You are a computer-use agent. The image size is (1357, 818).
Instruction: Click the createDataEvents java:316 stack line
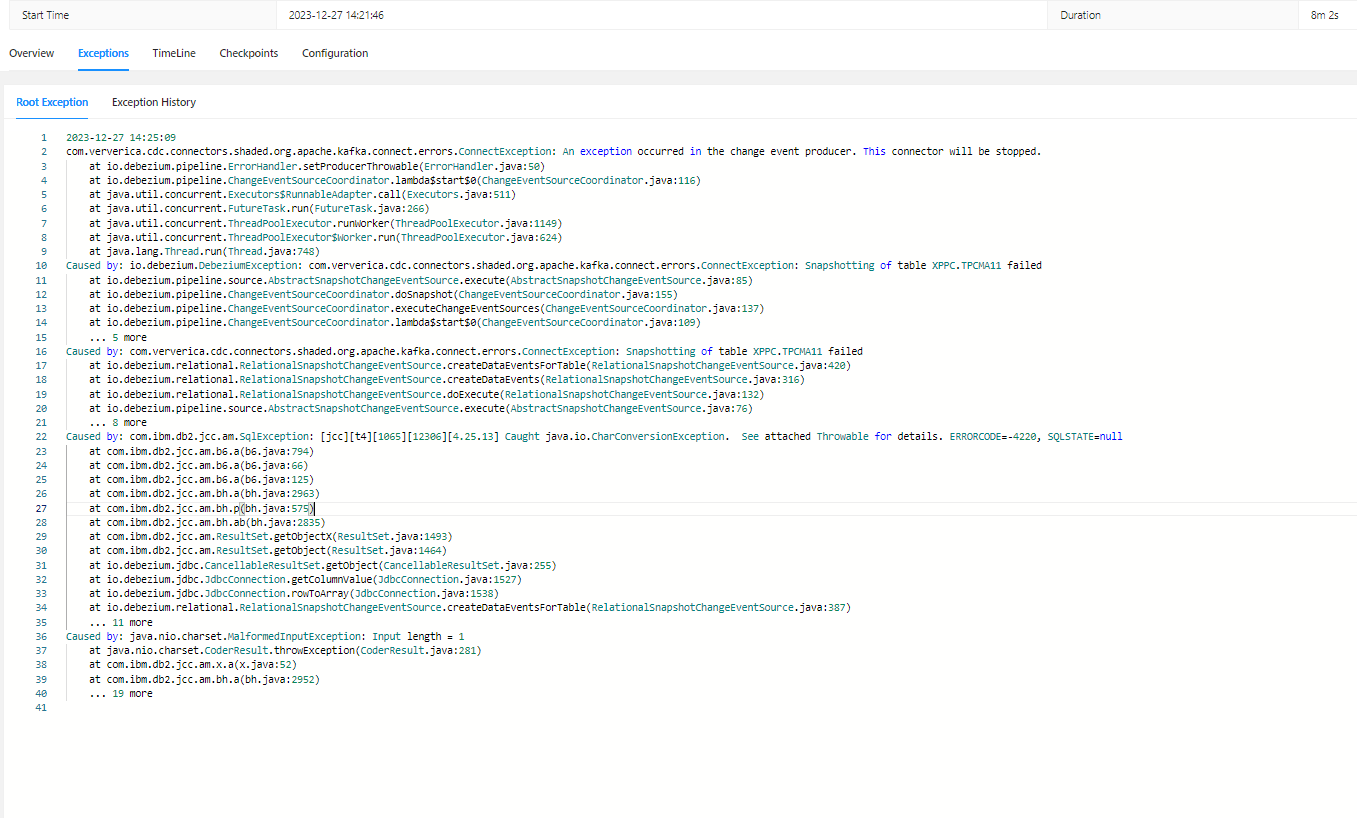pos(447,380)
